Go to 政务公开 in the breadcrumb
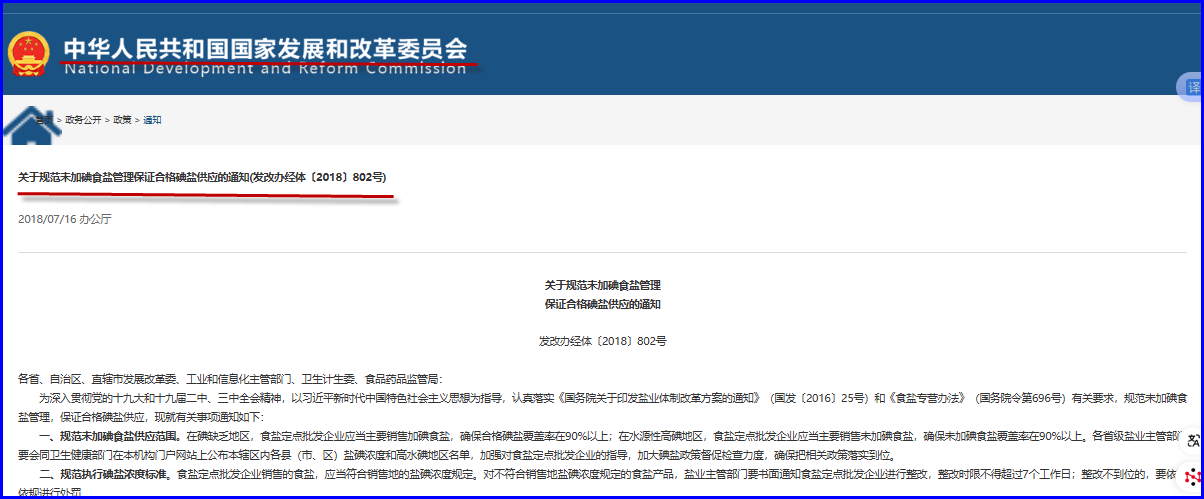Screen dimensions: 1204x499 (x=83, y=120)
